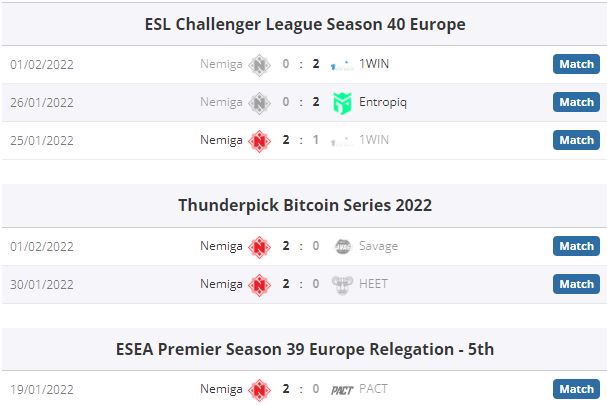Click the Savage team logo
607x405 pixels.
(342, 246)
